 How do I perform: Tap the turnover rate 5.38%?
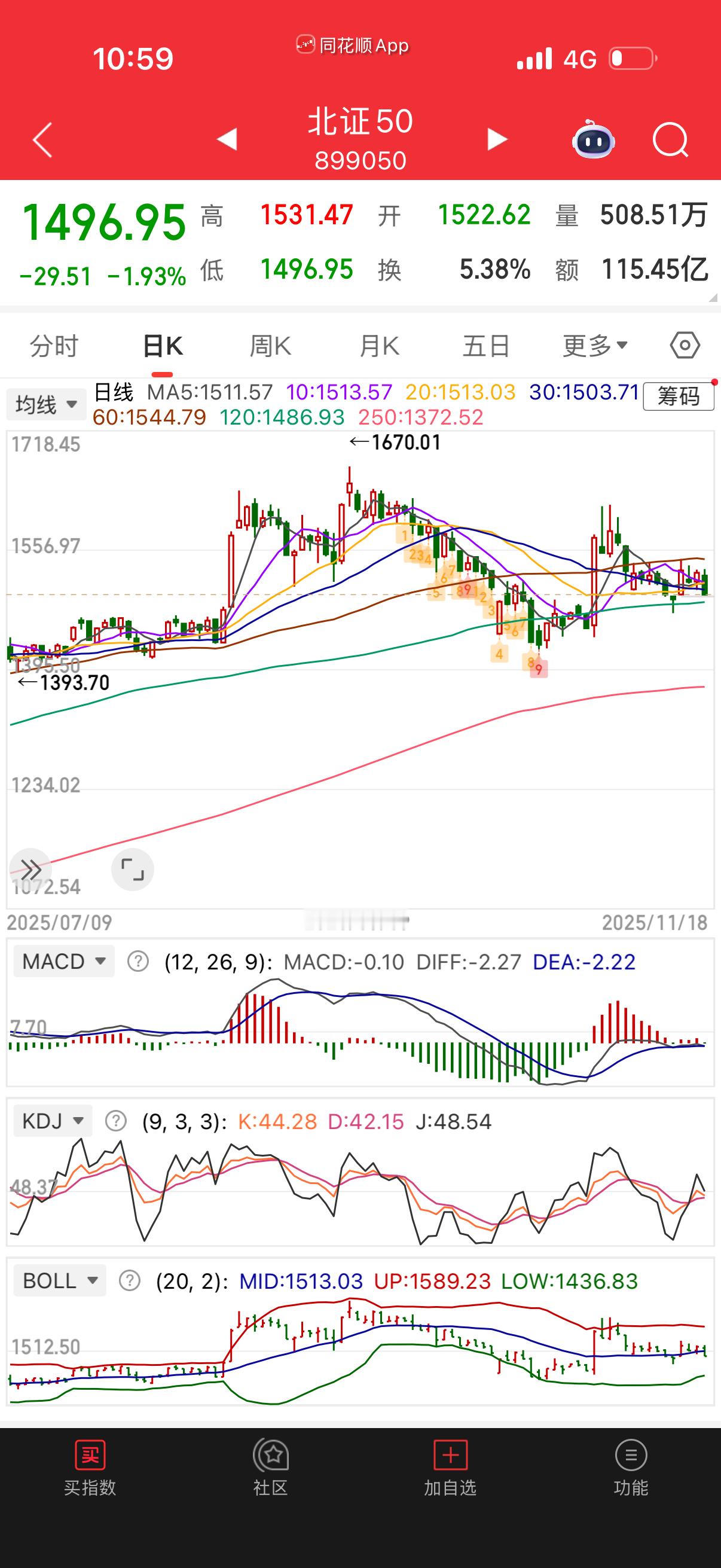[x=494, y=269]
